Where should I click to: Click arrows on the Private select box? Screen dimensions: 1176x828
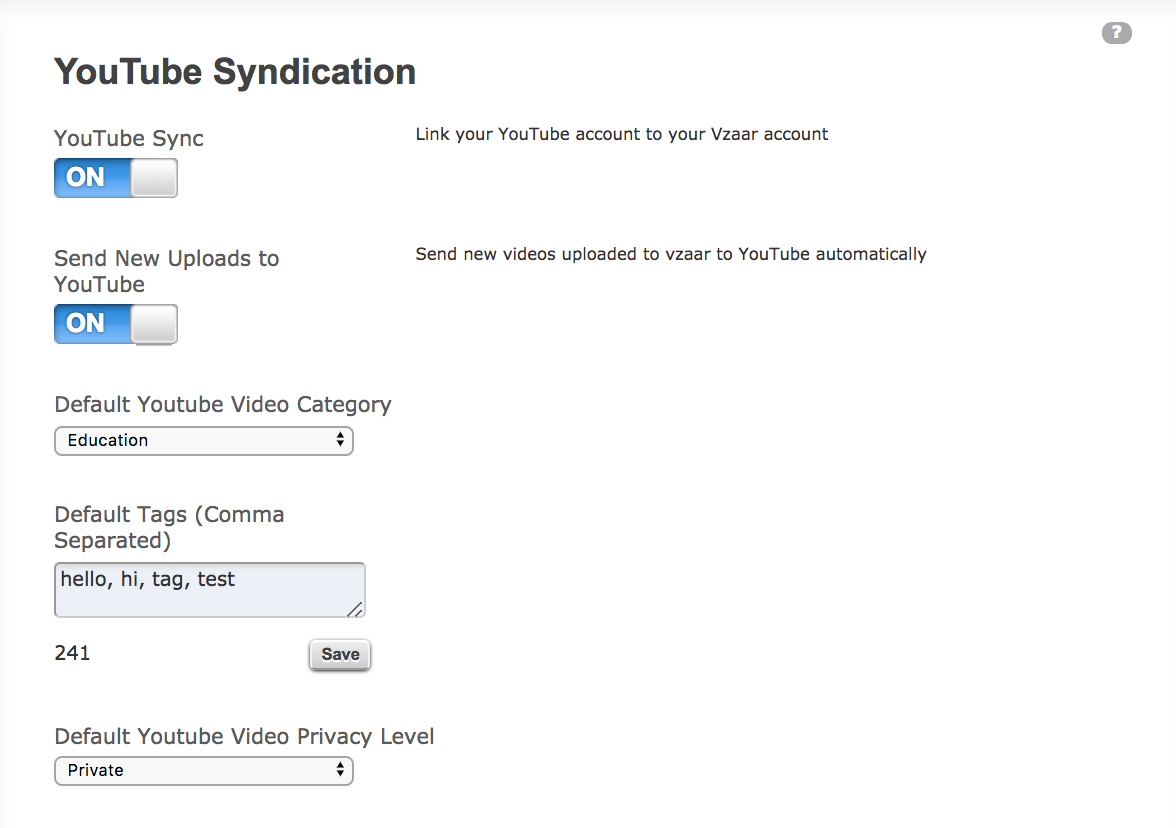340,770
